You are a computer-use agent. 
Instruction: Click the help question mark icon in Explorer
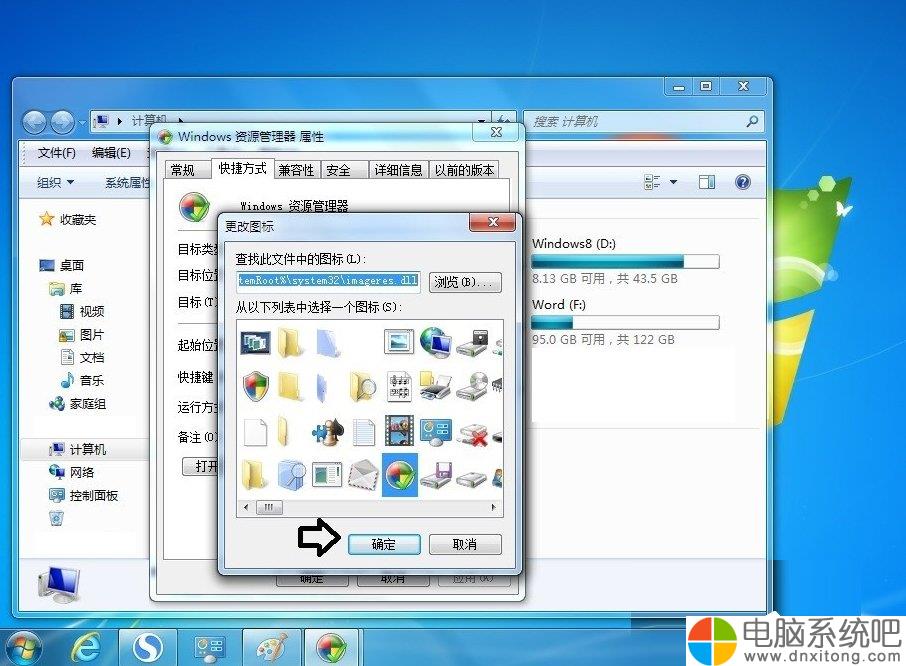pos(742,183)
